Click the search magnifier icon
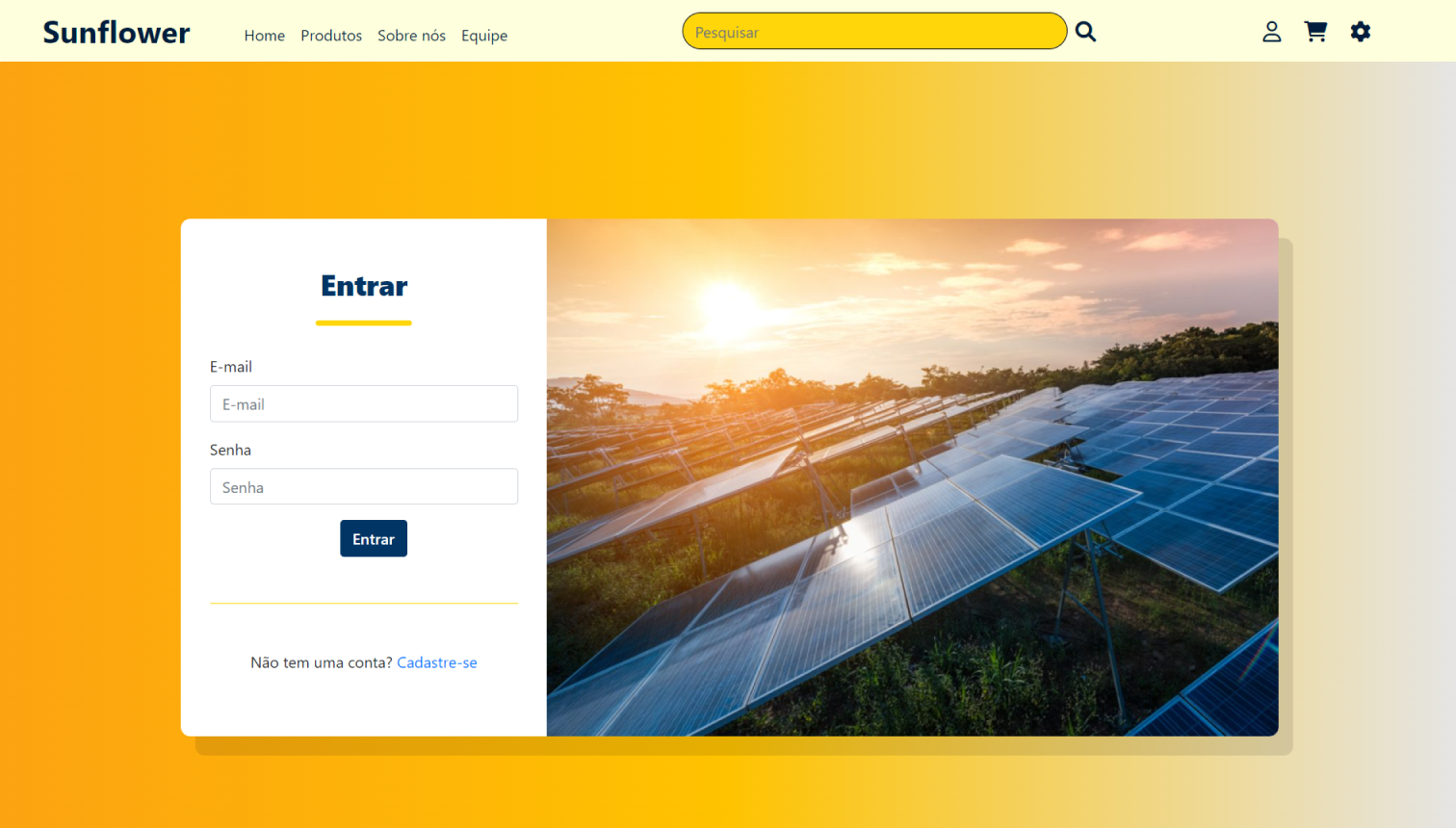Image resolution: width=1456 pixels, height=828 pixels. tap(1085, 31)
